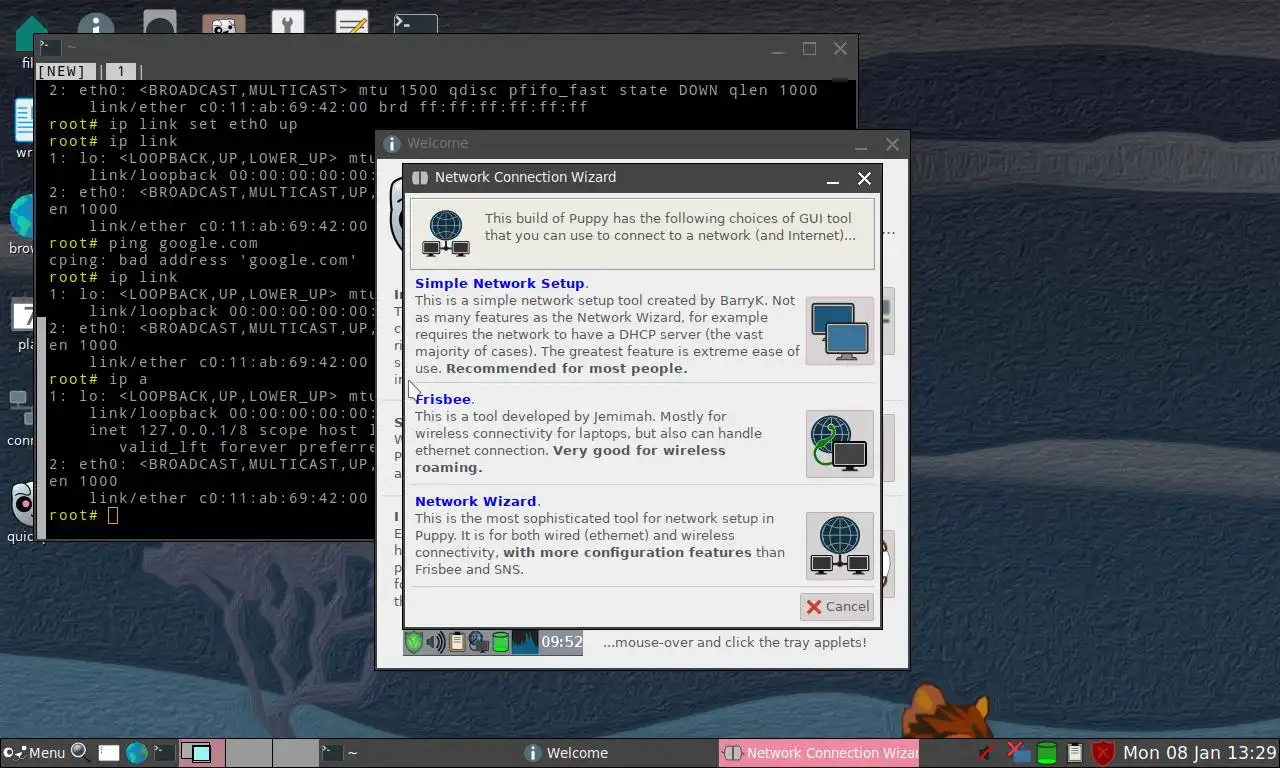Close the Welcome window
1280x768 pixels.
coord(892,145)
